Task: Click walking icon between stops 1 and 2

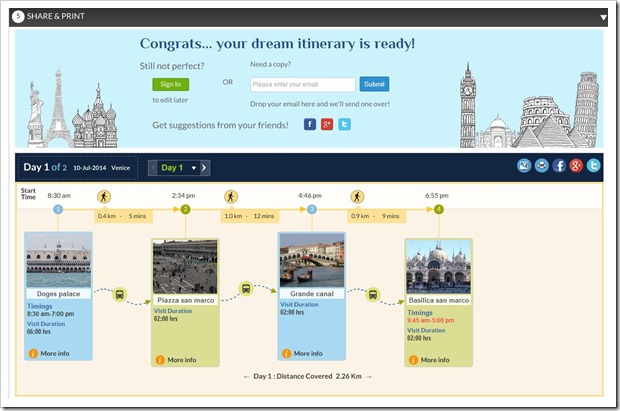Action: tap(105, 196)
